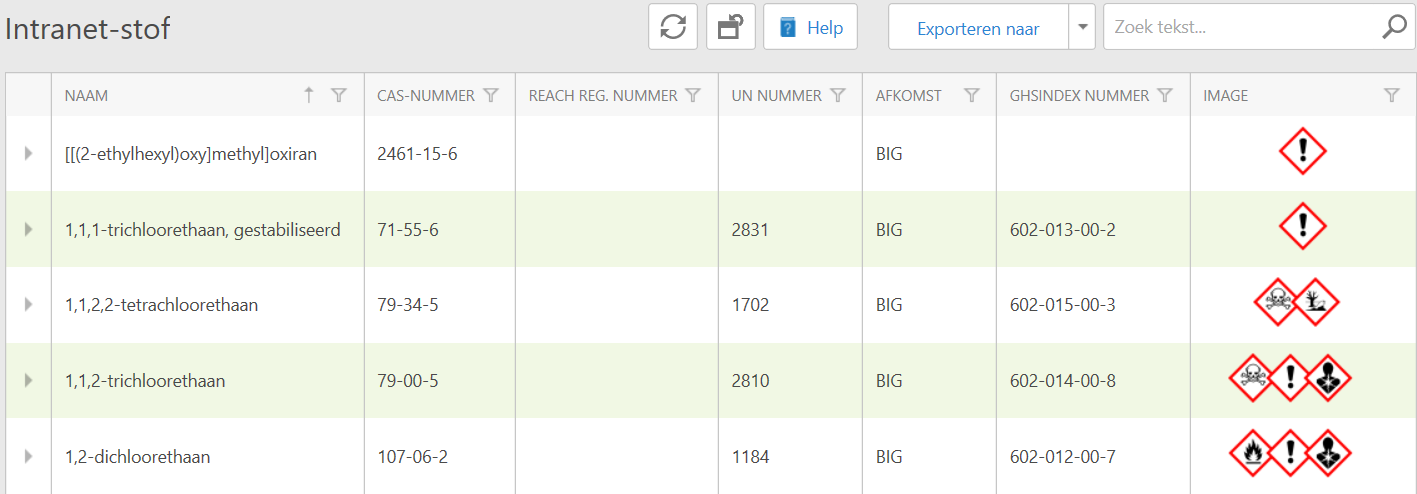Expand the 1,2-dichloorethaan row details

(28, 457)
